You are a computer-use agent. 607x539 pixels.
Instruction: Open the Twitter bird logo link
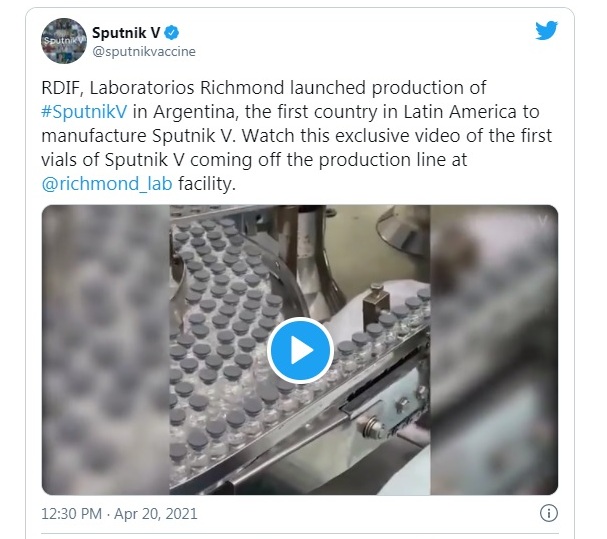pyautogui.click(x=546, y=30)
